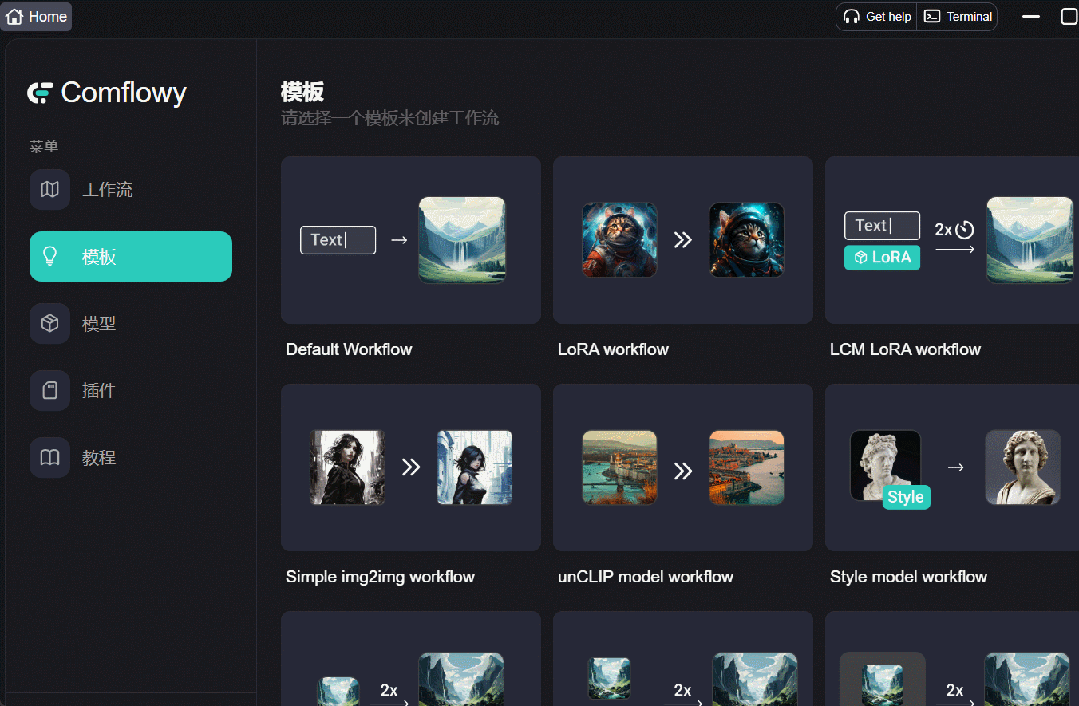The height and width of the screenshot is (706, 1079).
Task: Click the double chevron in LoRA workflow card
Action: click(683, 240)
